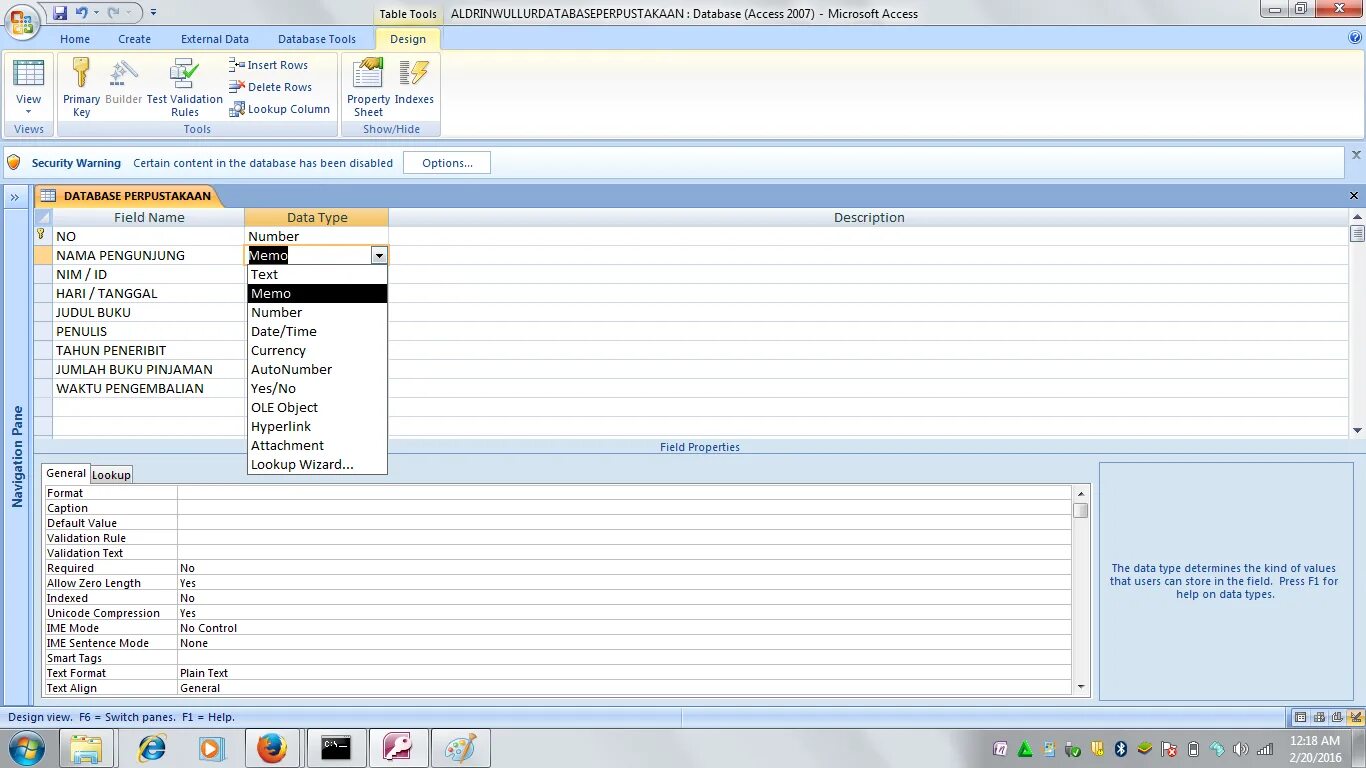Choose OLE Object from the list
The height and width of the screenshot is (768, 1366).
(317, 407)
